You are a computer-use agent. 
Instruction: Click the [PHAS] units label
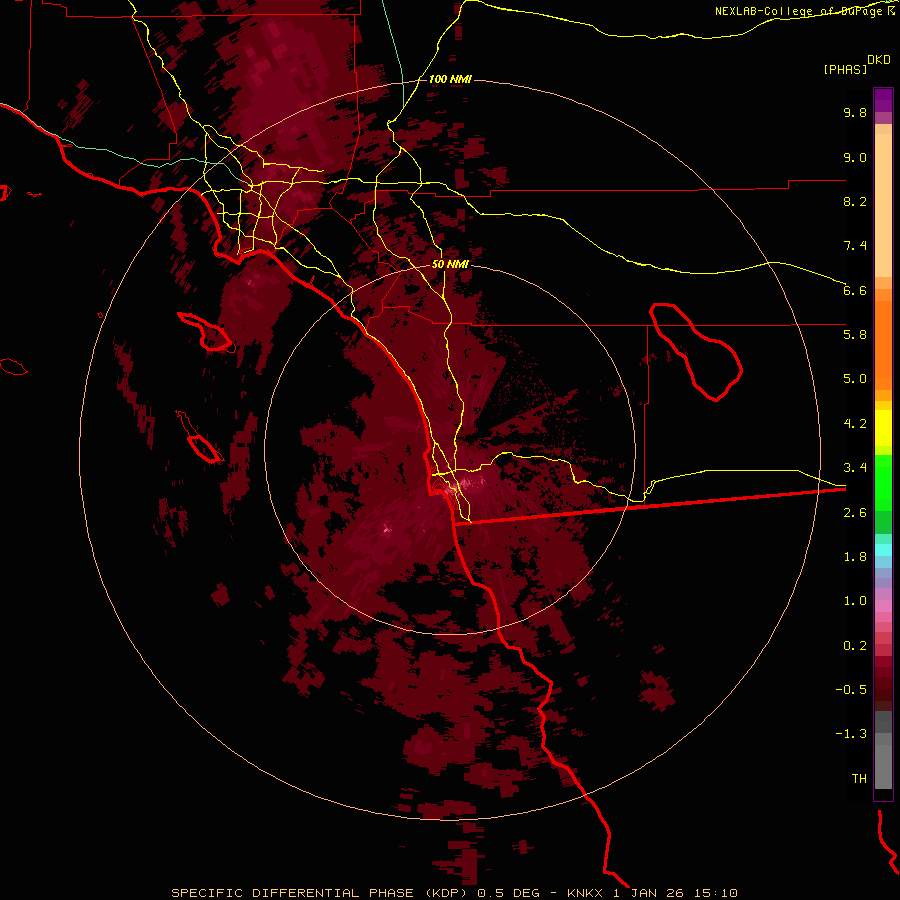tap(845, 69)
